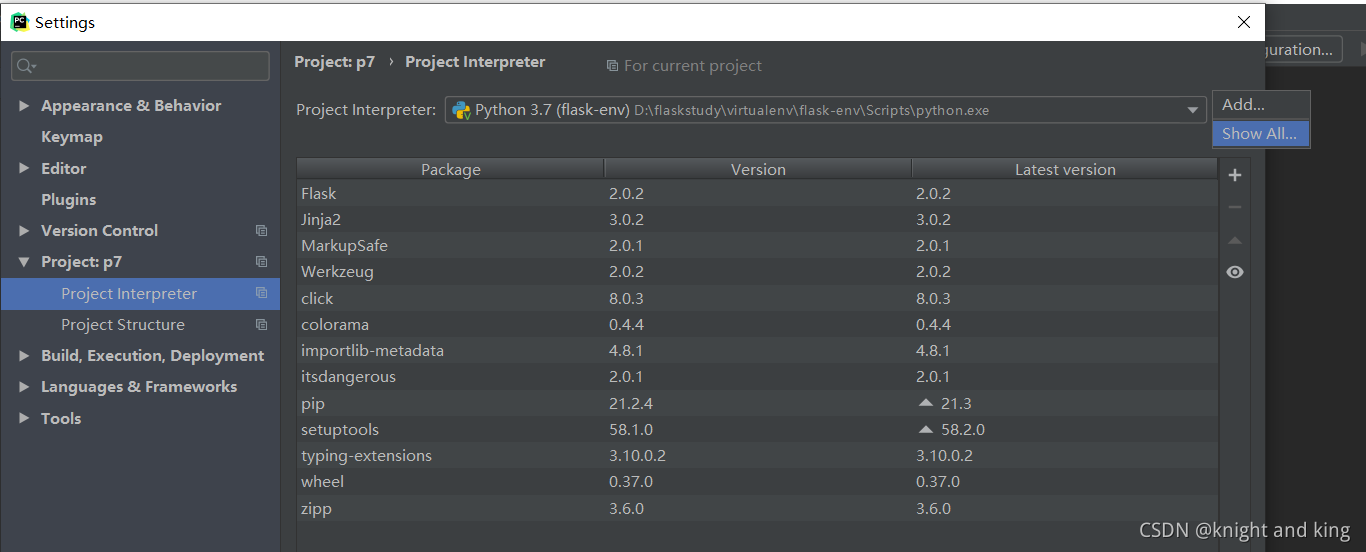The height and width of the screenshot is (552, 1366).
Task: Expand Appearance & Behavior section
Action: [24, 106]
